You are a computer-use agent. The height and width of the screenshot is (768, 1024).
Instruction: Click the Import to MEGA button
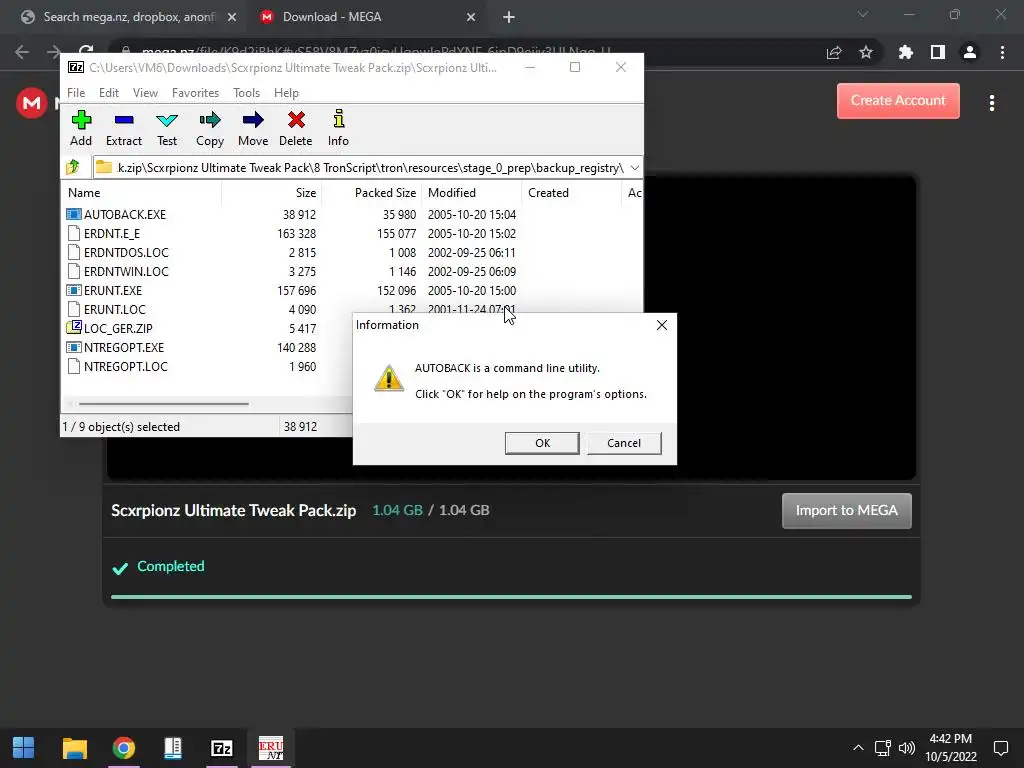click(x=846, y=510)
